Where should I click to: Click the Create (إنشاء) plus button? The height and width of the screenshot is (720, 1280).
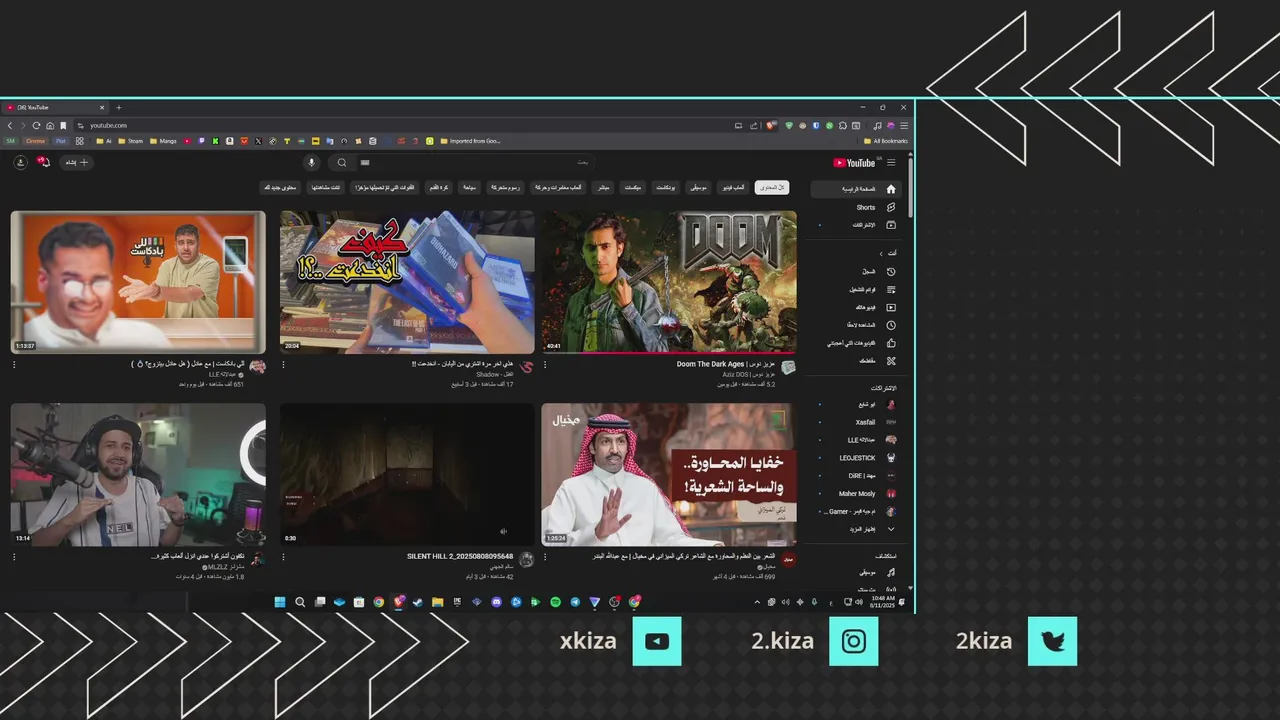[77, 162]
